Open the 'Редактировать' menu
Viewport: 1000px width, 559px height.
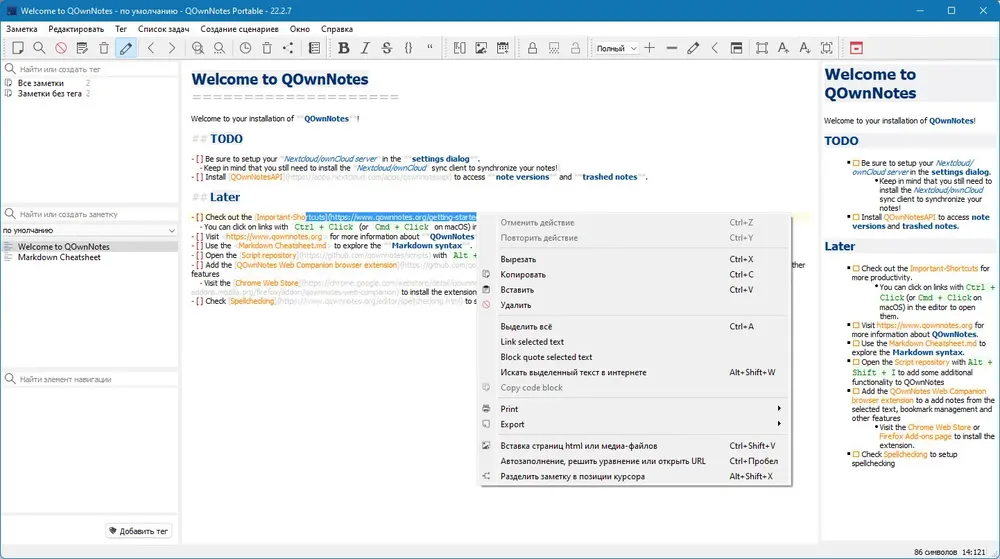76,29
